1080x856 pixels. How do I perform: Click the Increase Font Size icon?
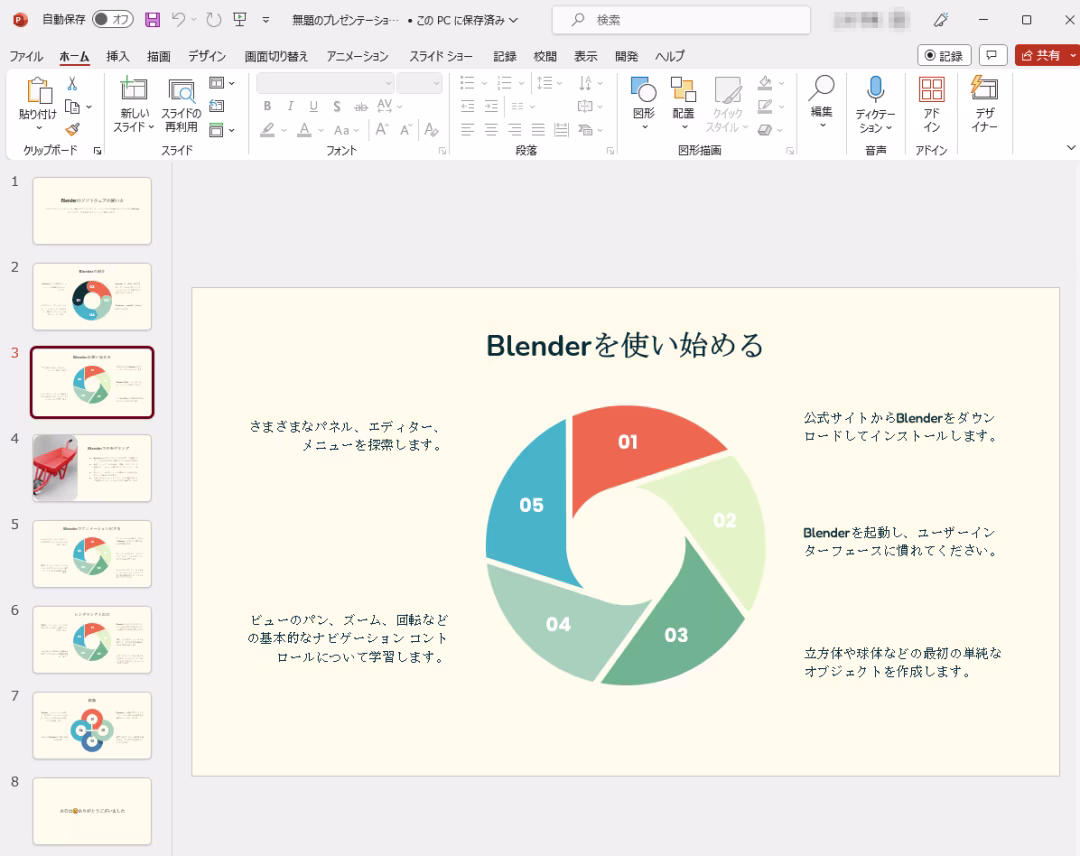click(x=382, y=129)
